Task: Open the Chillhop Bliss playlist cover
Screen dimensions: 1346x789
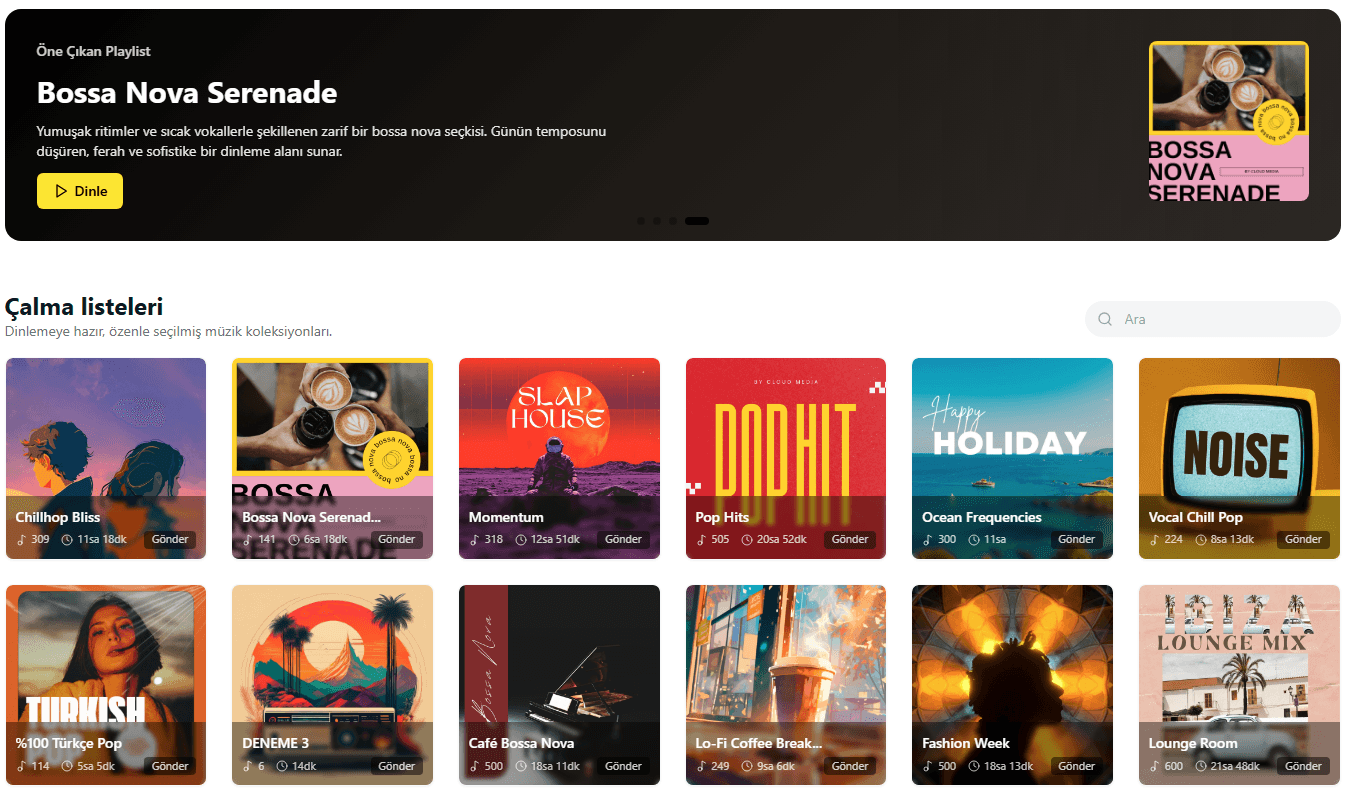Action: tap(106, 458)
